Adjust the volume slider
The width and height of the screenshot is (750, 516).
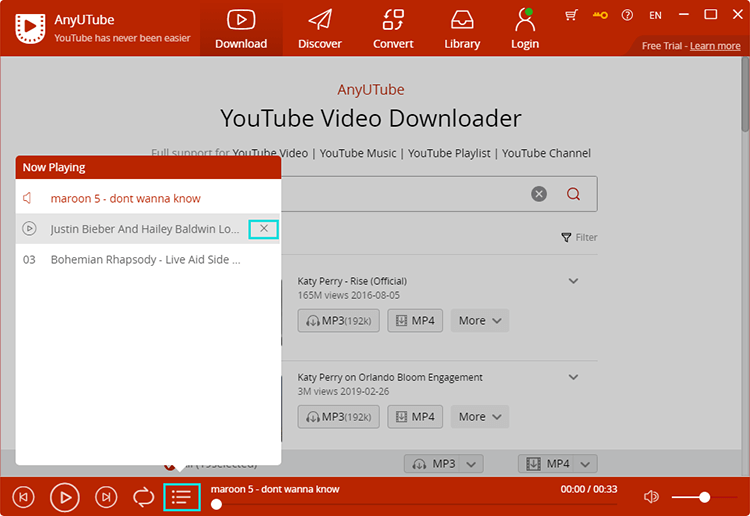(x=704, y=497)
